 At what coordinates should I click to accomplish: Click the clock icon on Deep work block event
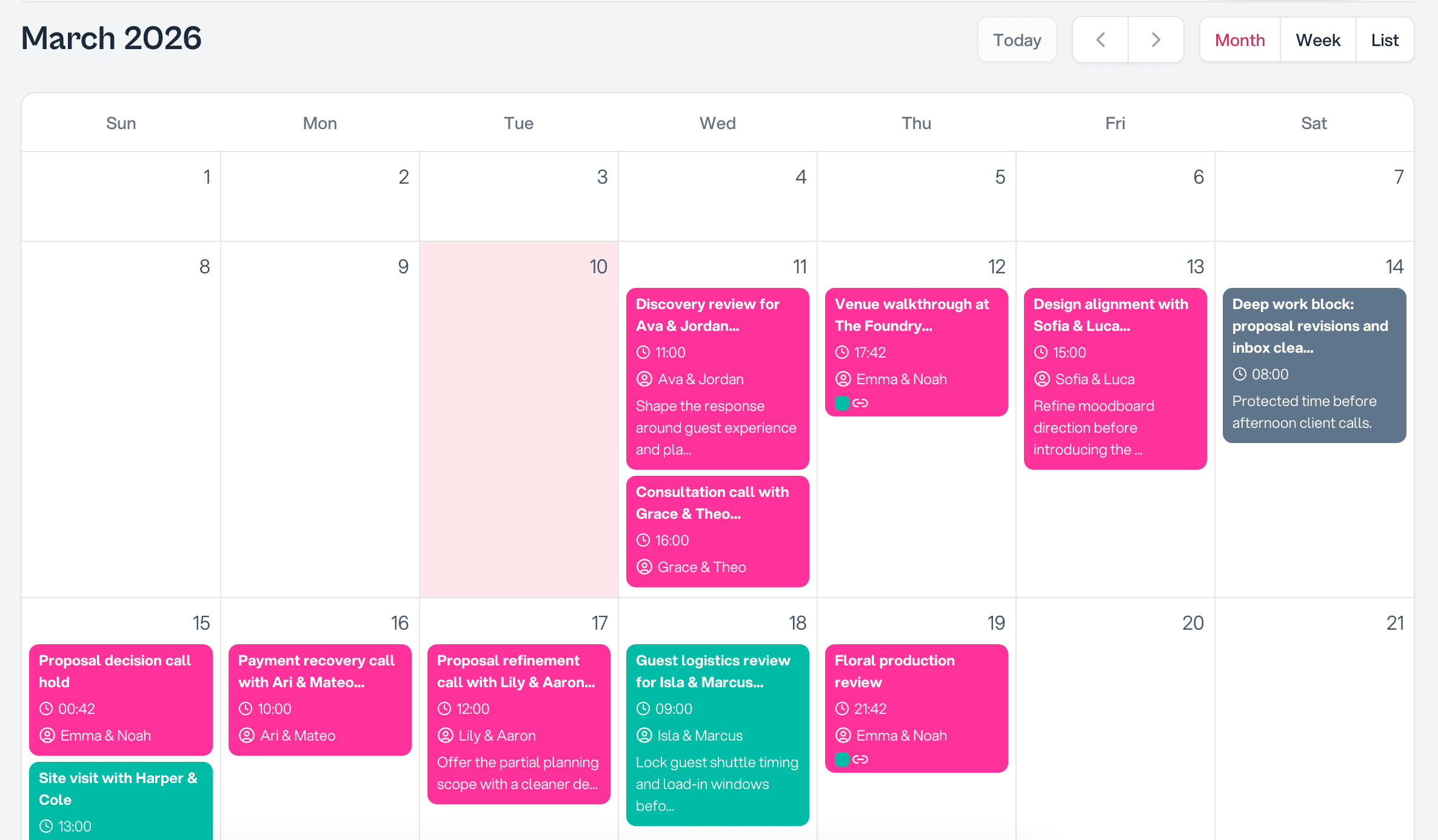[1240, 374]
